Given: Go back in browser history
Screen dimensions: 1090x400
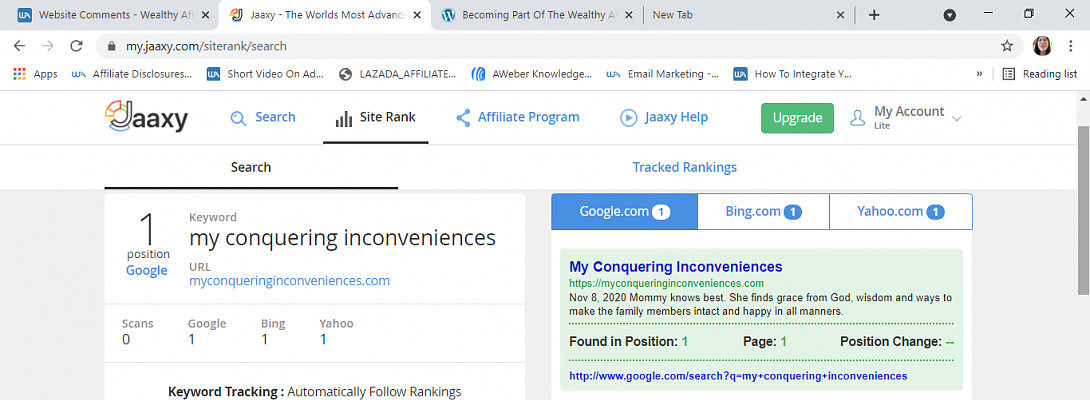Looking at the screenshot, I should (x=19, y=46).
